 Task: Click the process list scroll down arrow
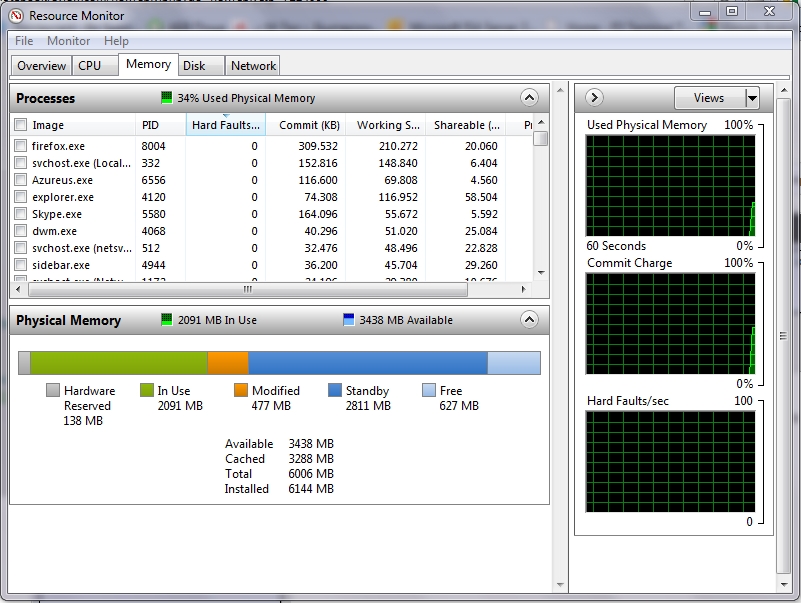541,273
